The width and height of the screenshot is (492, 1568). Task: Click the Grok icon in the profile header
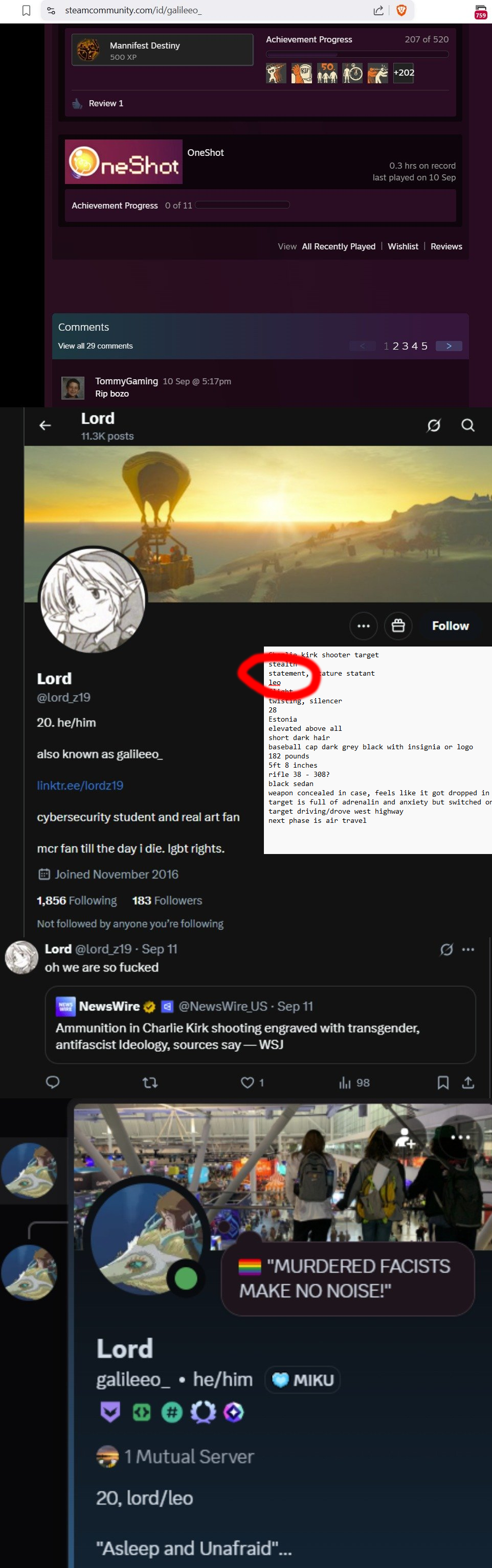434,426
